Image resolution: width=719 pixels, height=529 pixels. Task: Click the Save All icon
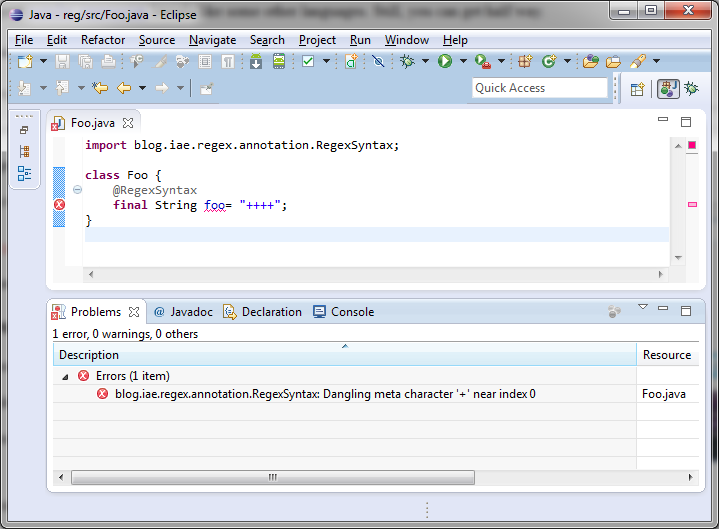(x=85, y=61)
